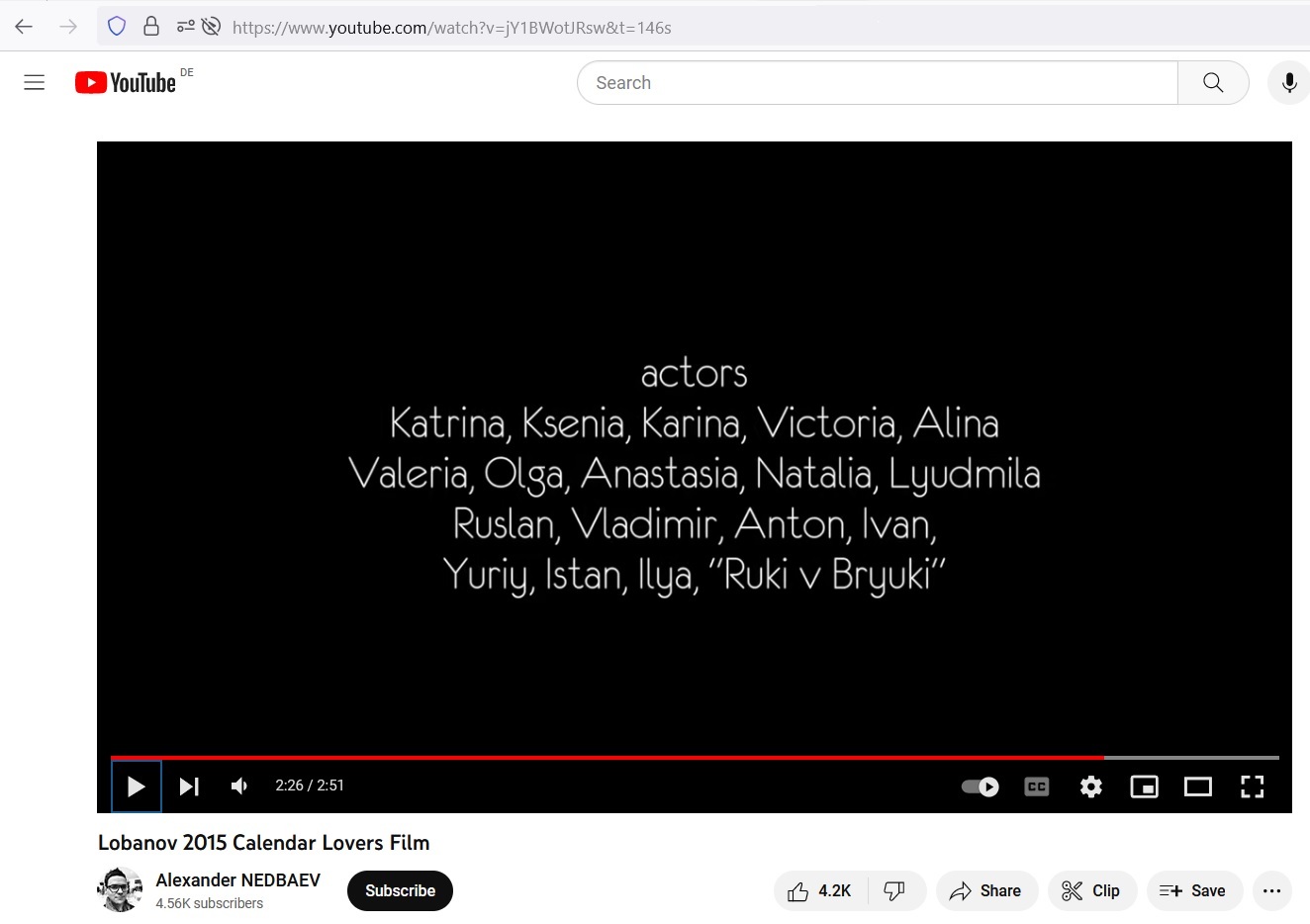Select the YouTube URL in address bar

[451, 28]
